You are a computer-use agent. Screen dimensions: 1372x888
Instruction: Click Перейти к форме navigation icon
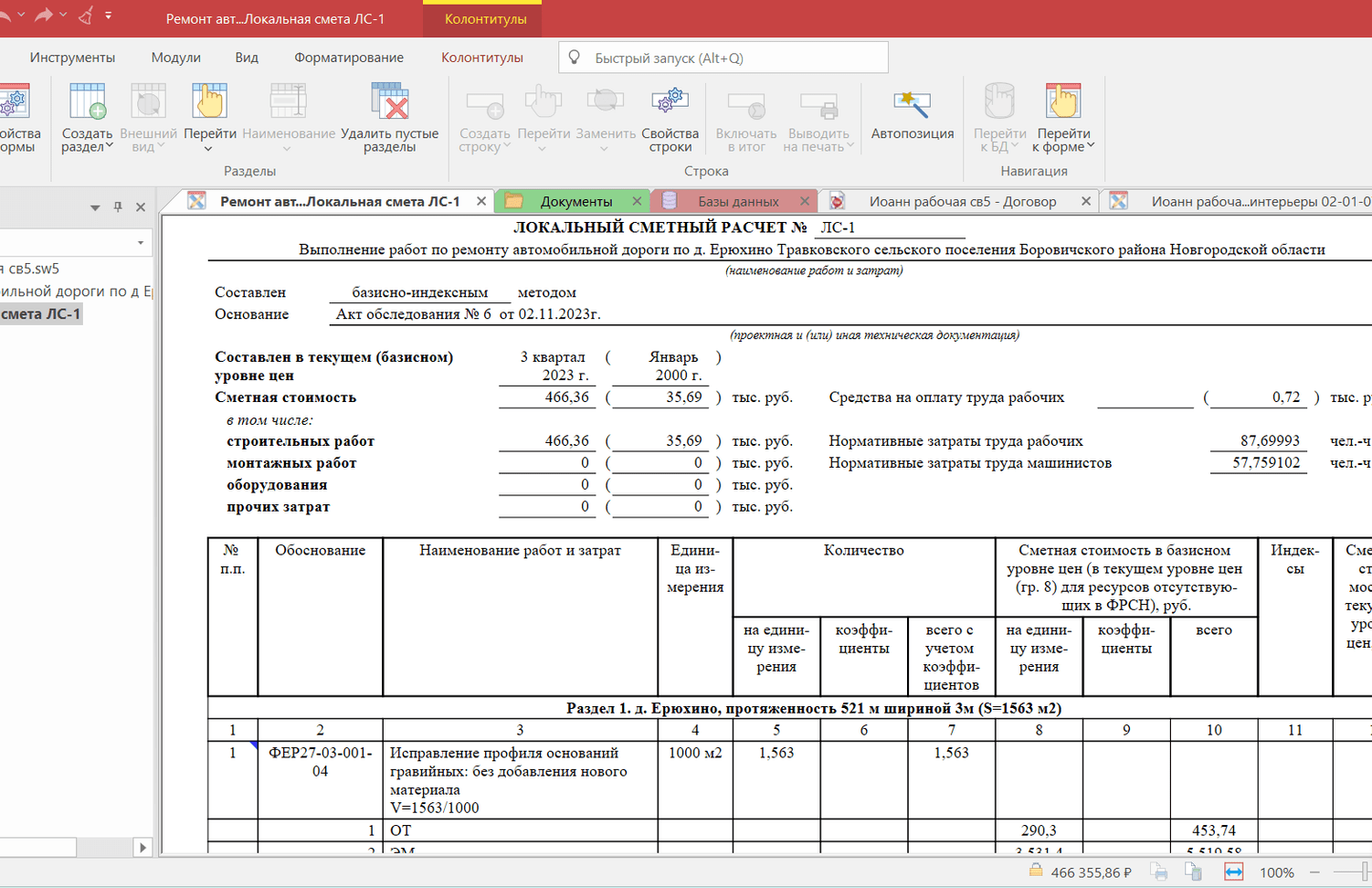1062,101
